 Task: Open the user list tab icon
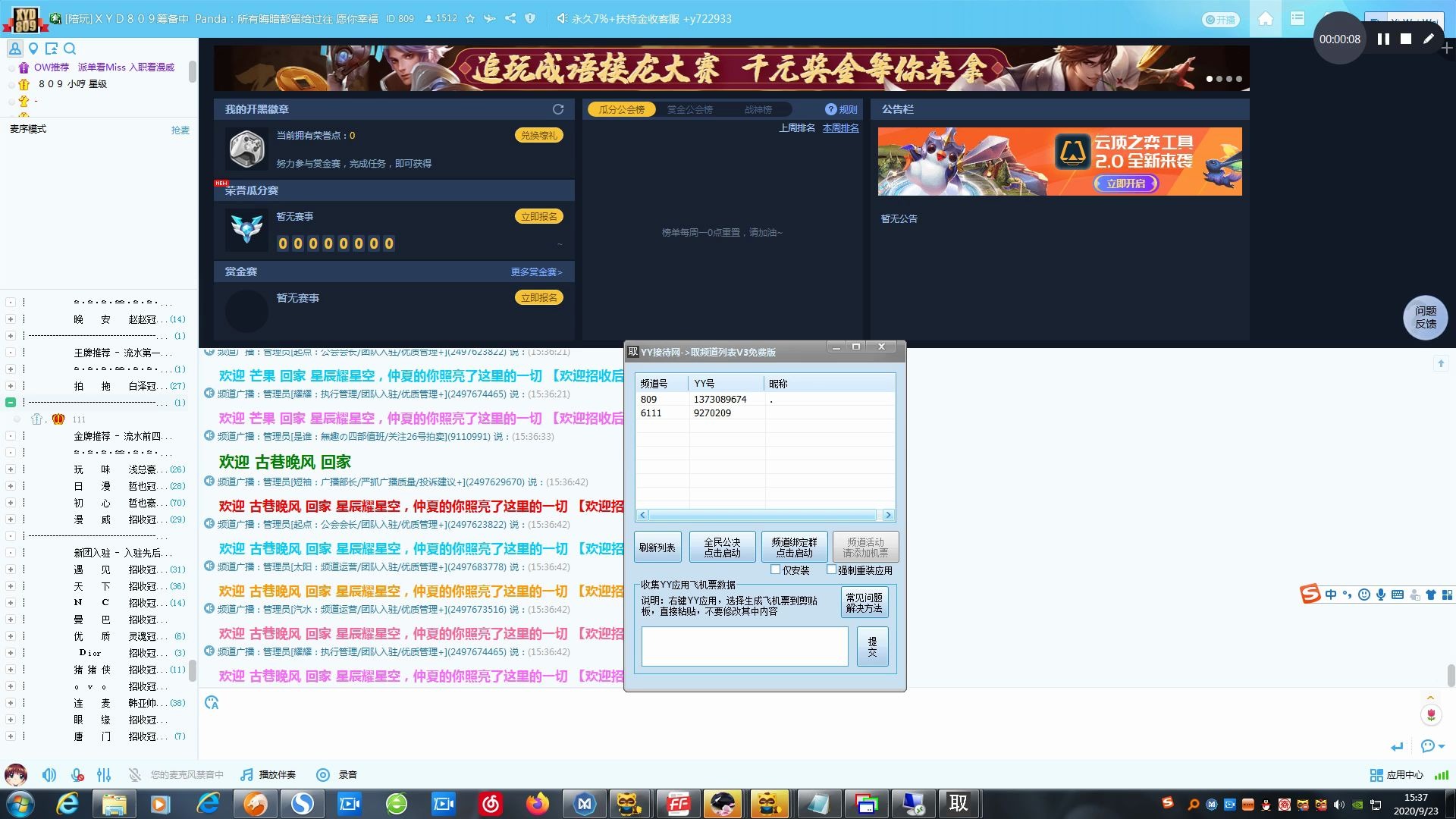[14, 49]
